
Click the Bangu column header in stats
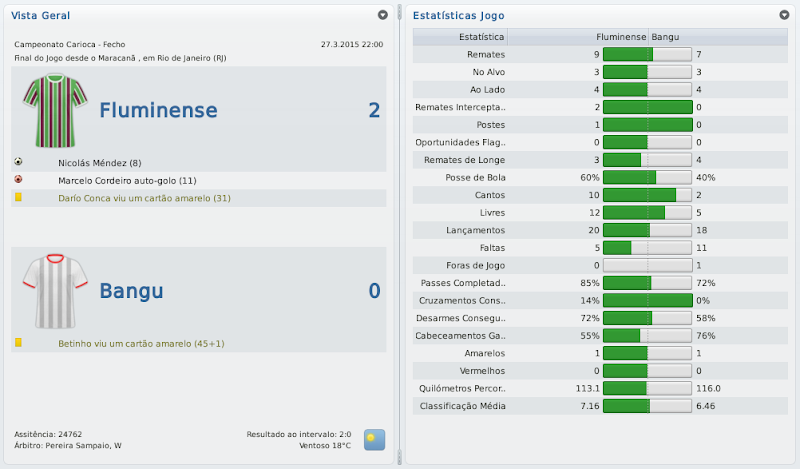tap(667, 37)
